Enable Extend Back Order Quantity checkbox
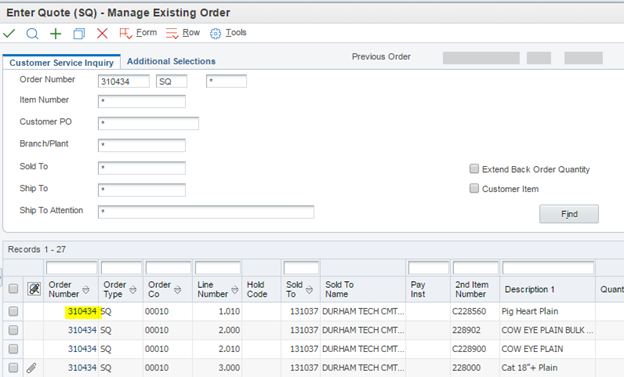The image size is (624, 377). (x=474, y=169)
